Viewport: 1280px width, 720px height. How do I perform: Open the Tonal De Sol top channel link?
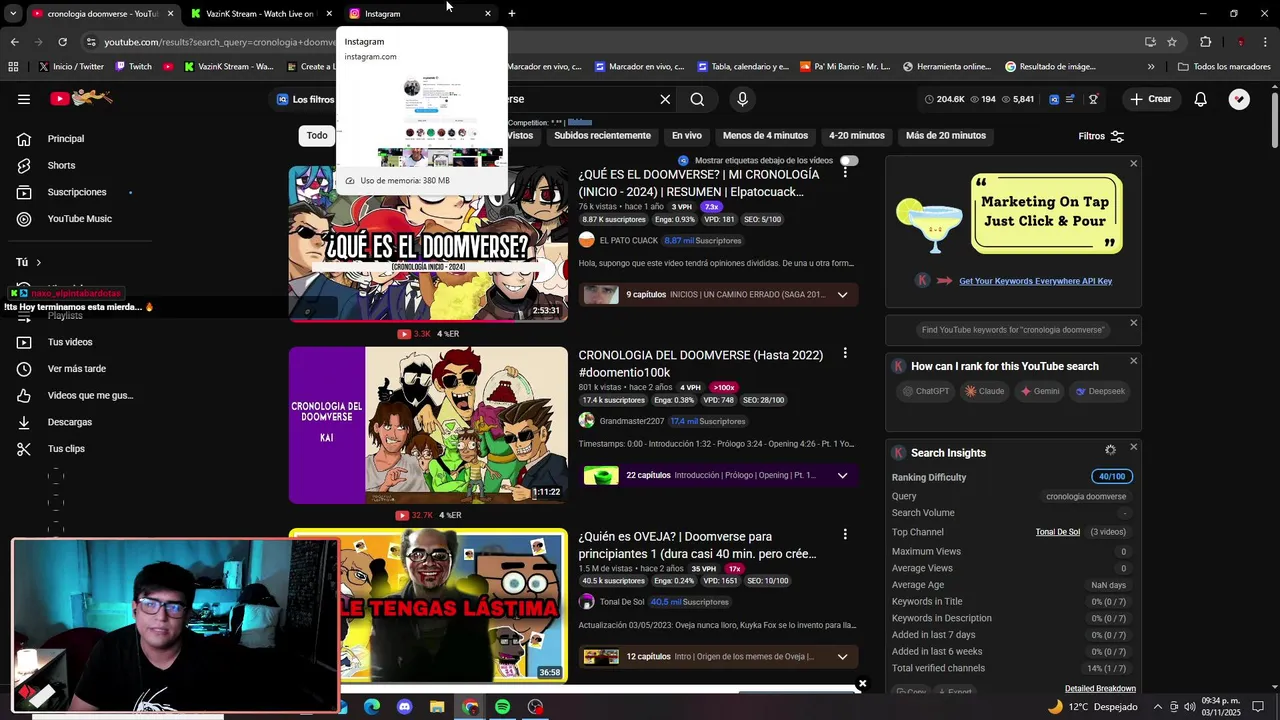click(x=1057, y=532)
